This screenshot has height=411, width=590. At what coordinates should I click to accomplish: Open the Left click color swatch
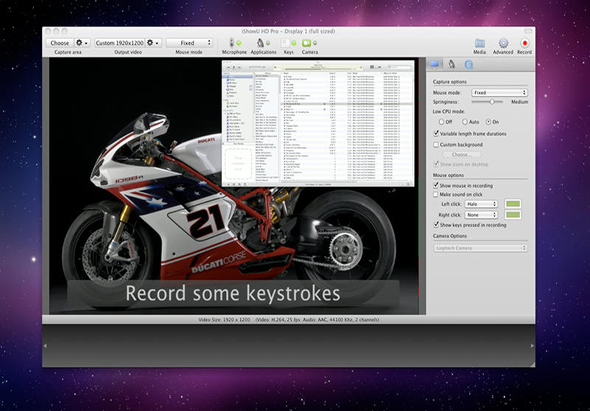[513, 204]
